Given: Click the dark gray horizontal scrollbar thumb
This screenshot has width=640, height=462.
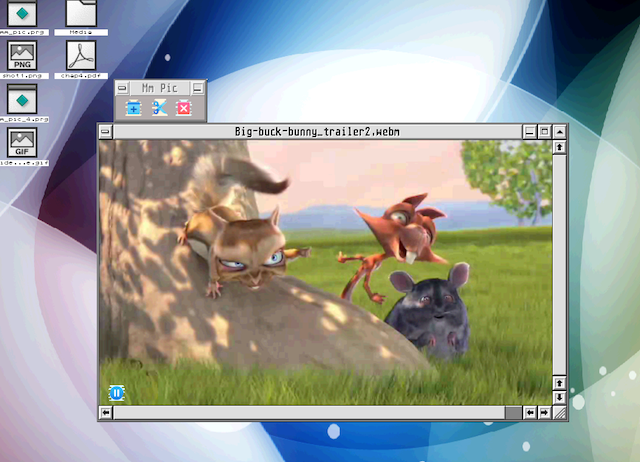Looking at the screenshot, I should 513,413.
